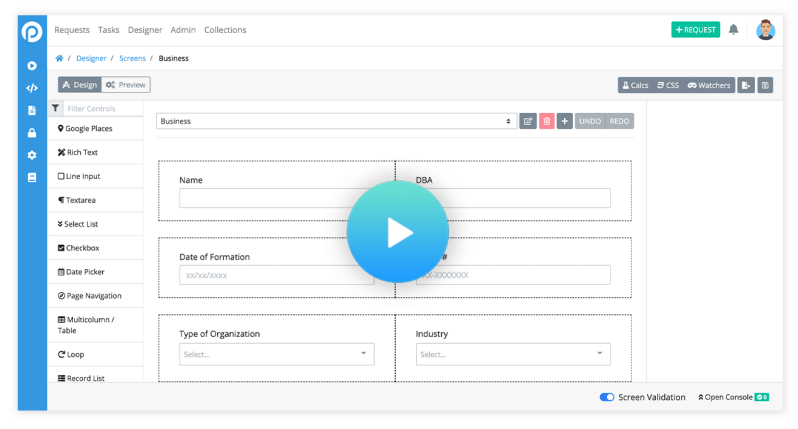Open the gear settings sidebar icon
The image size is (798, 429).
click(32, 155)
